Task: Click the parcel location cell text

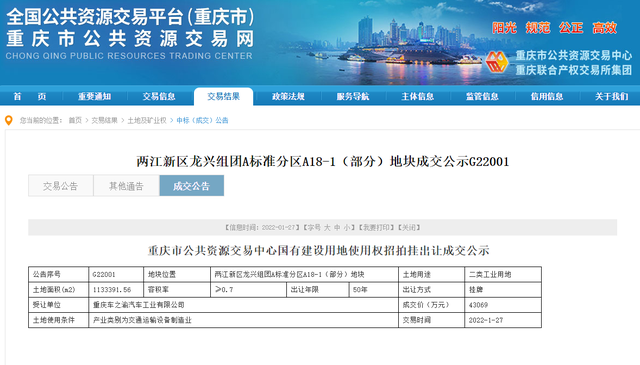Action: 289,275
